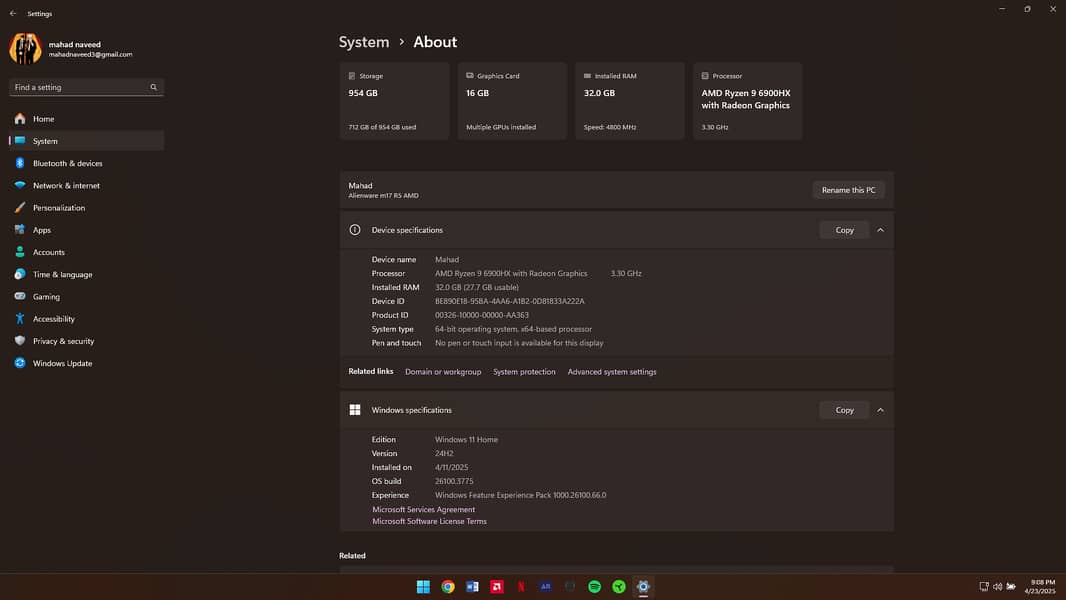Open Accounts settings
The image size is (1066, 600).
click(86, 252)
